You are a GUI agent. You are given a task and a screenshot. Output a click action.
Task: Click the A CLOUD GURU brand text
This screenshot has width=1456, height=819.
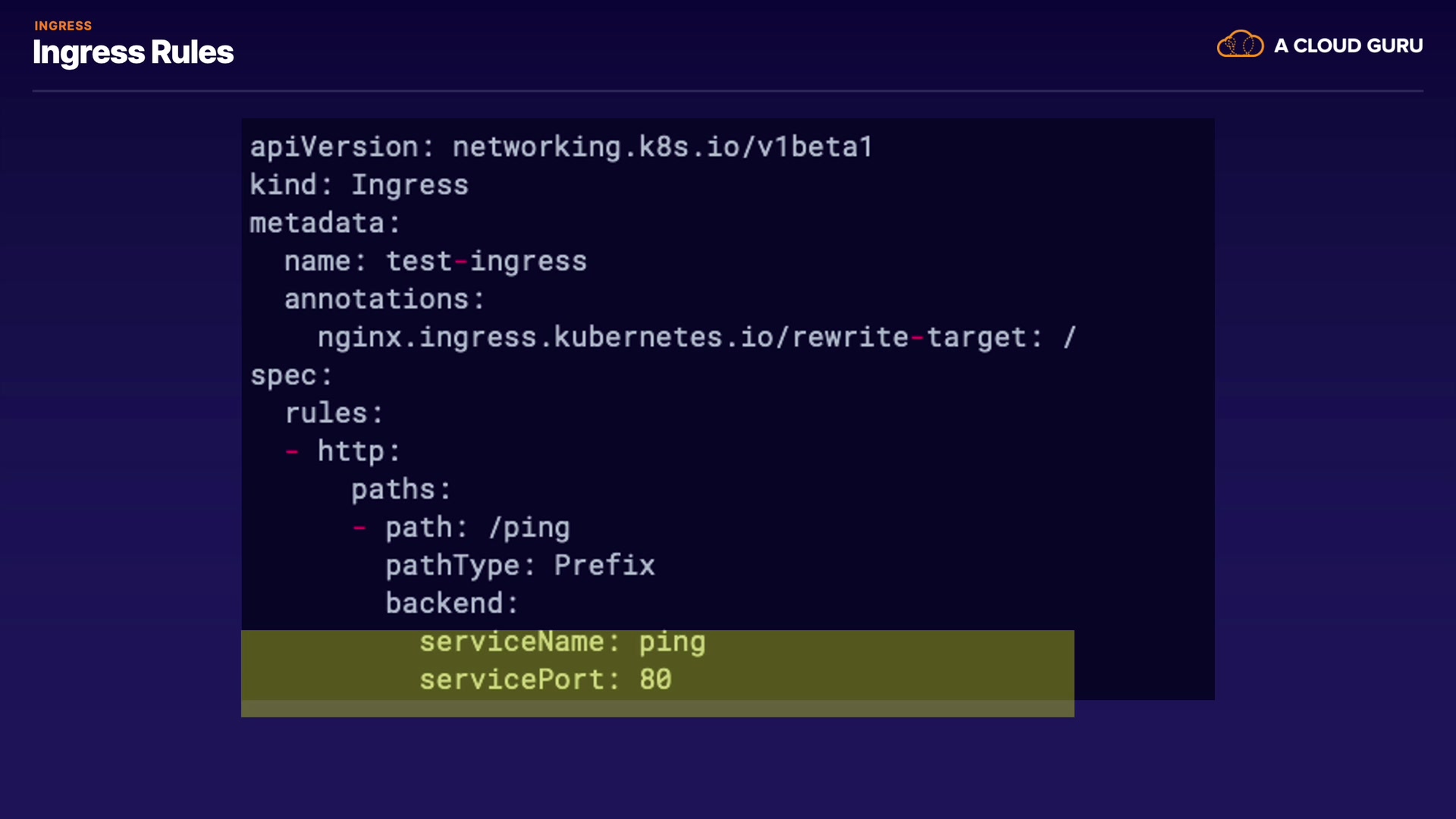[1348, 45]
